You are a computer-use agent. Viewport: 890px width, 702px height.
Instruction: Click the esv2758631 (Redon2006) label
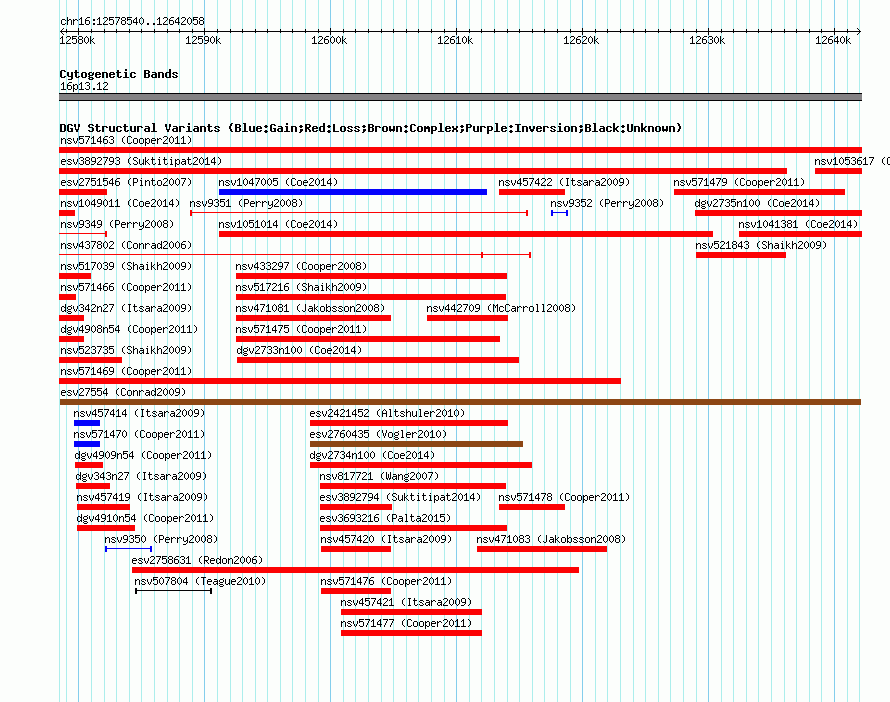click(x=197, y=560)
